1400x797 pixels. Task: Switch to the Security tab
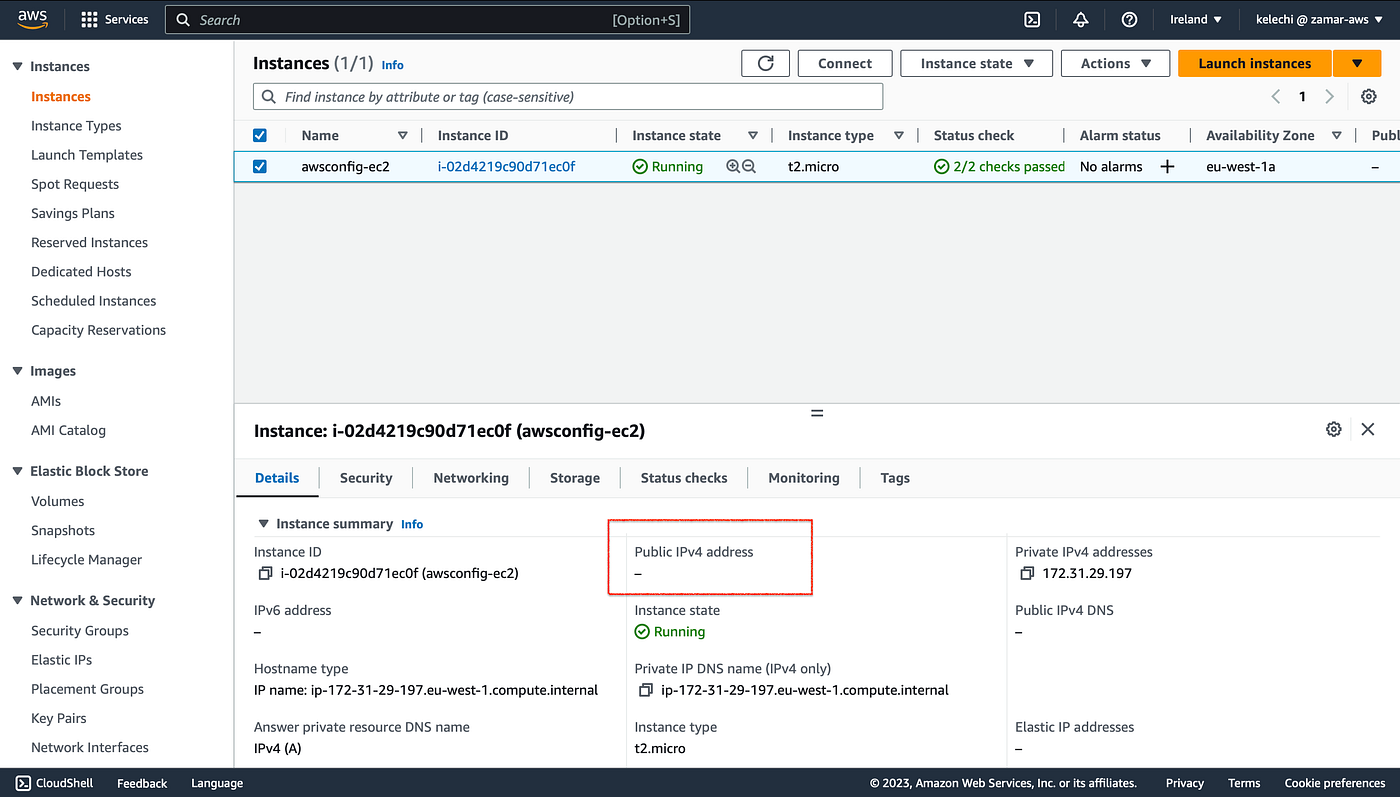click(x=366, y=478)
